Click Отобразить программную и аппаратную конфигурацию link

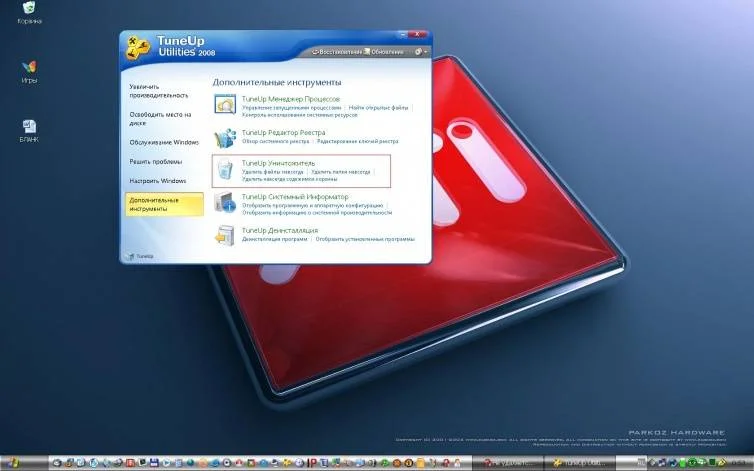[x=313, y=205]
